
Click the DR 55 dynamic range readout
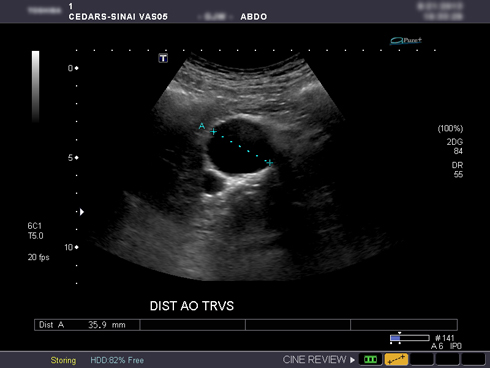[457, 170]
